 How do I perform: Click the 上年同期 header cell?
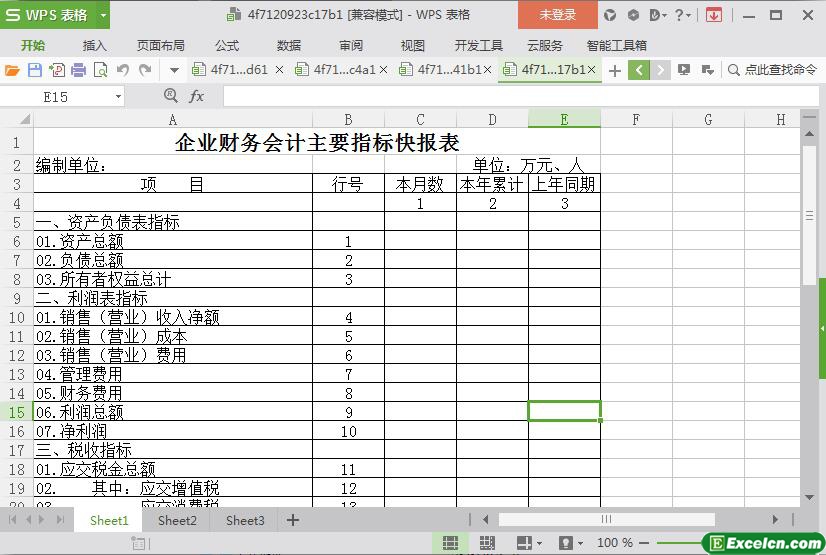click(x=564, y=184)
